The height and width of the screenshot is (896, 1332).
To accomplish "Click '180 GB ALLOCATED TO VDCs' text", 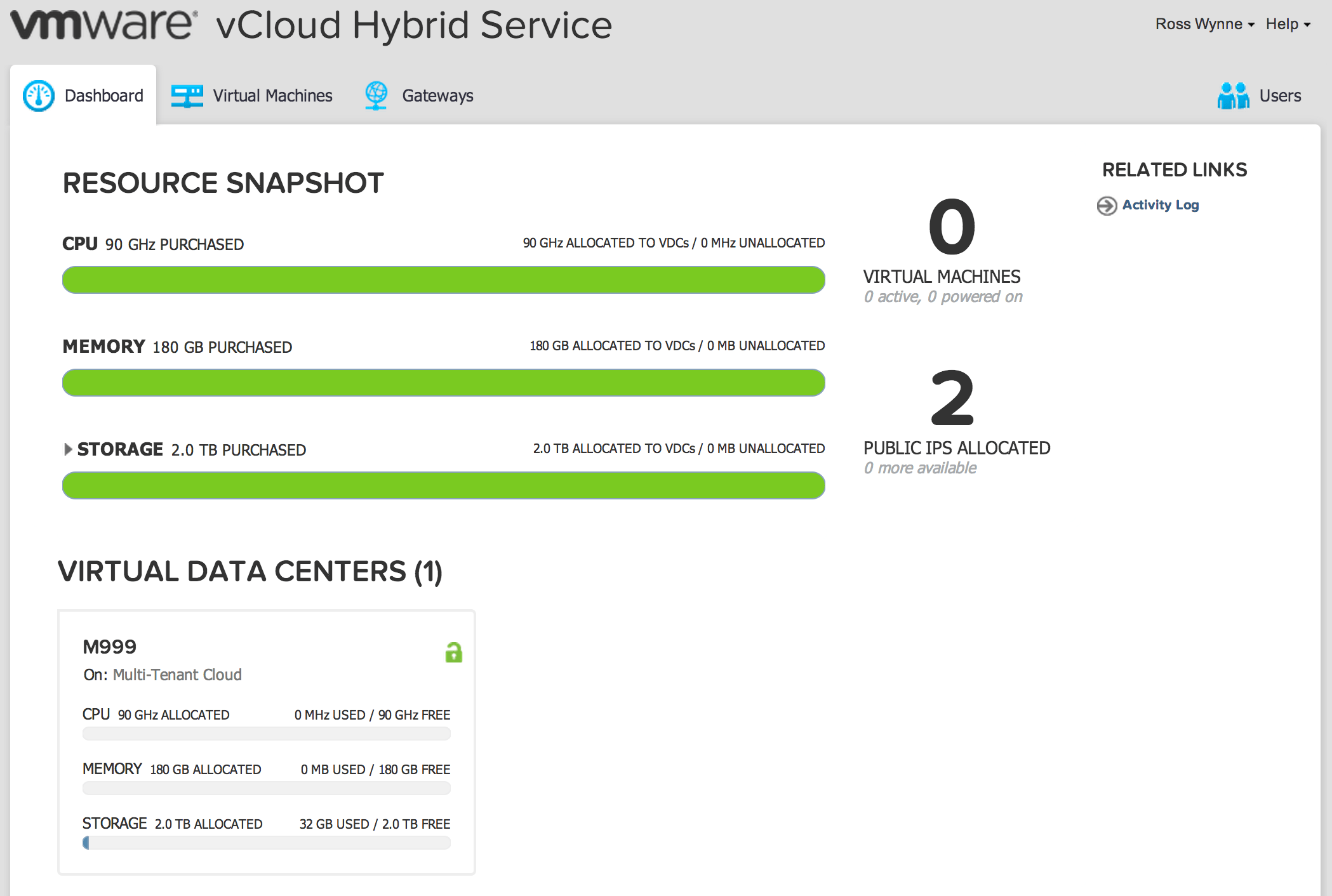I will click(613, 346).
